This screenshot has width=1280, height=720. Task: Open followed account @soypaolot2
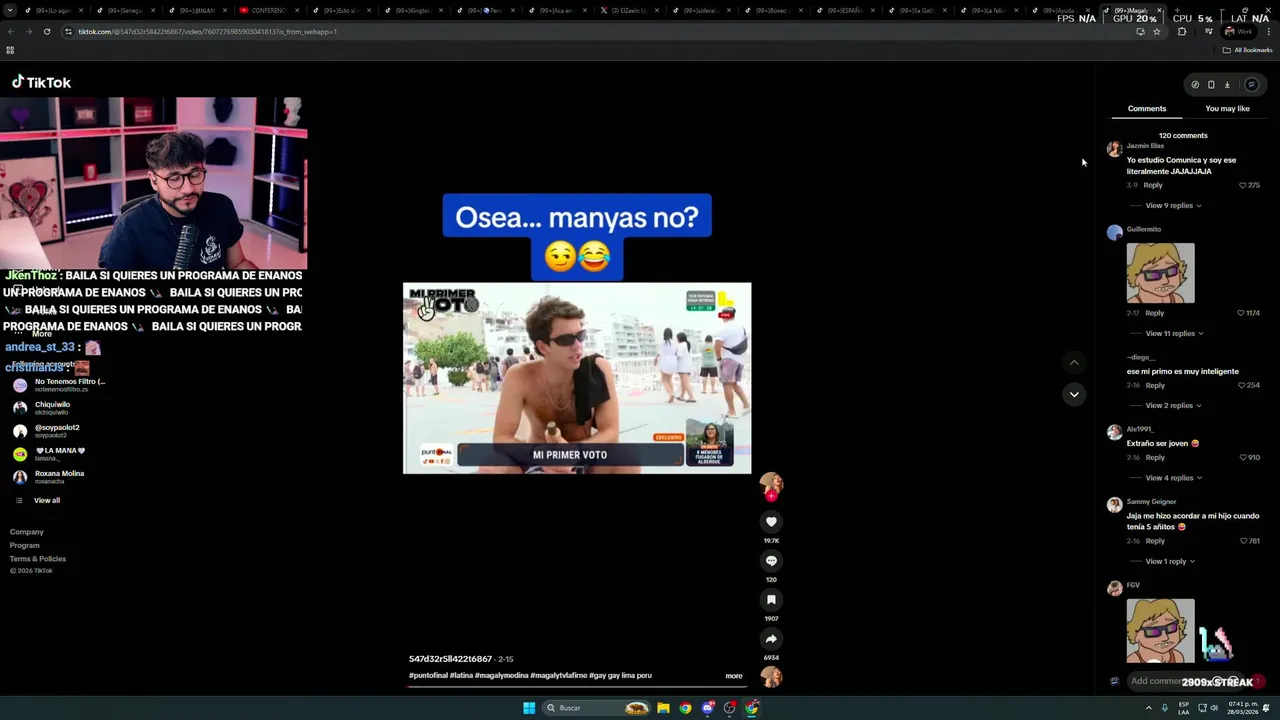pyautogui.click(x=46, y=431)
